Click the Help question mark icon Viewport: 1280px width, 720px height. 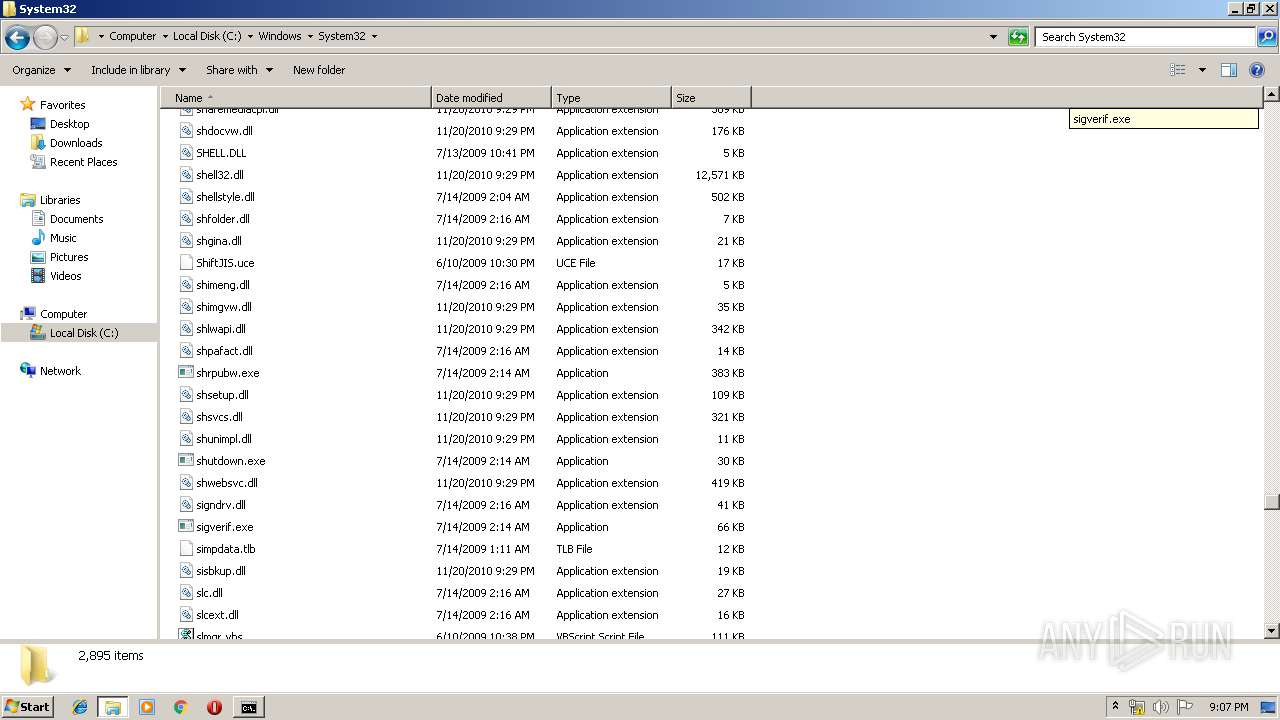tap(1258, 70)
